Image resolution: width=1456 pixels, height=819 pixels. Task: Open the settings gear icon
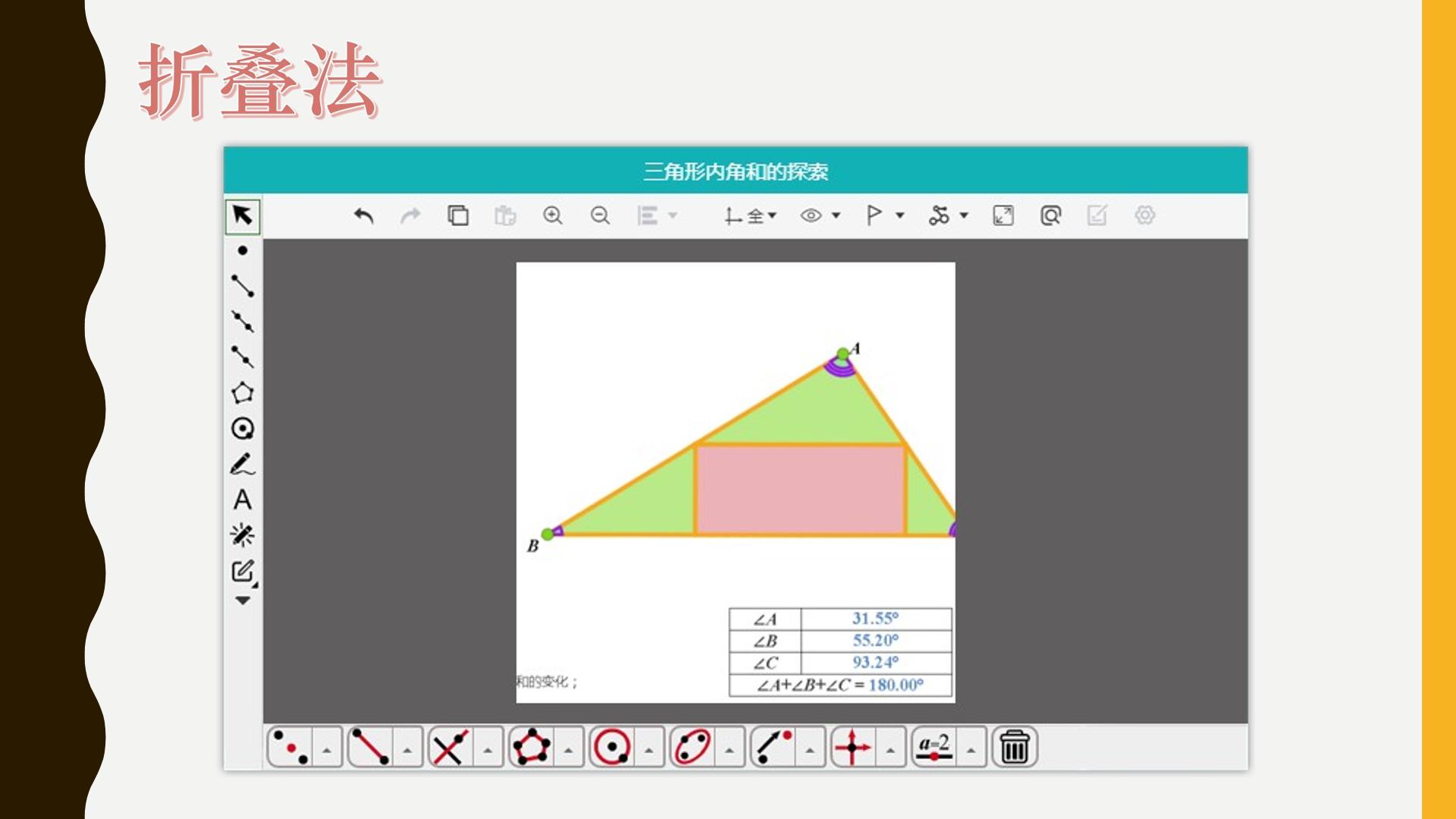click(x=1145, y=216)
